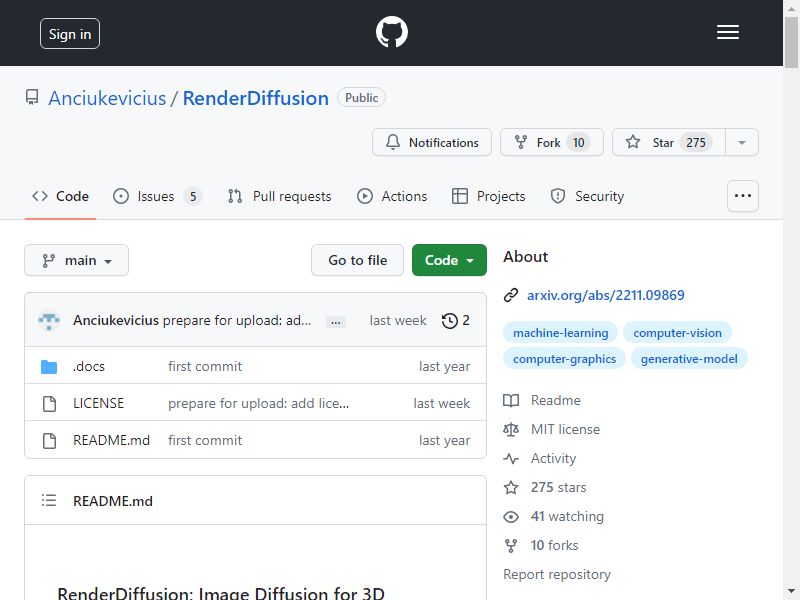
Task: Click the Sign in button
Action: [70, 34]
